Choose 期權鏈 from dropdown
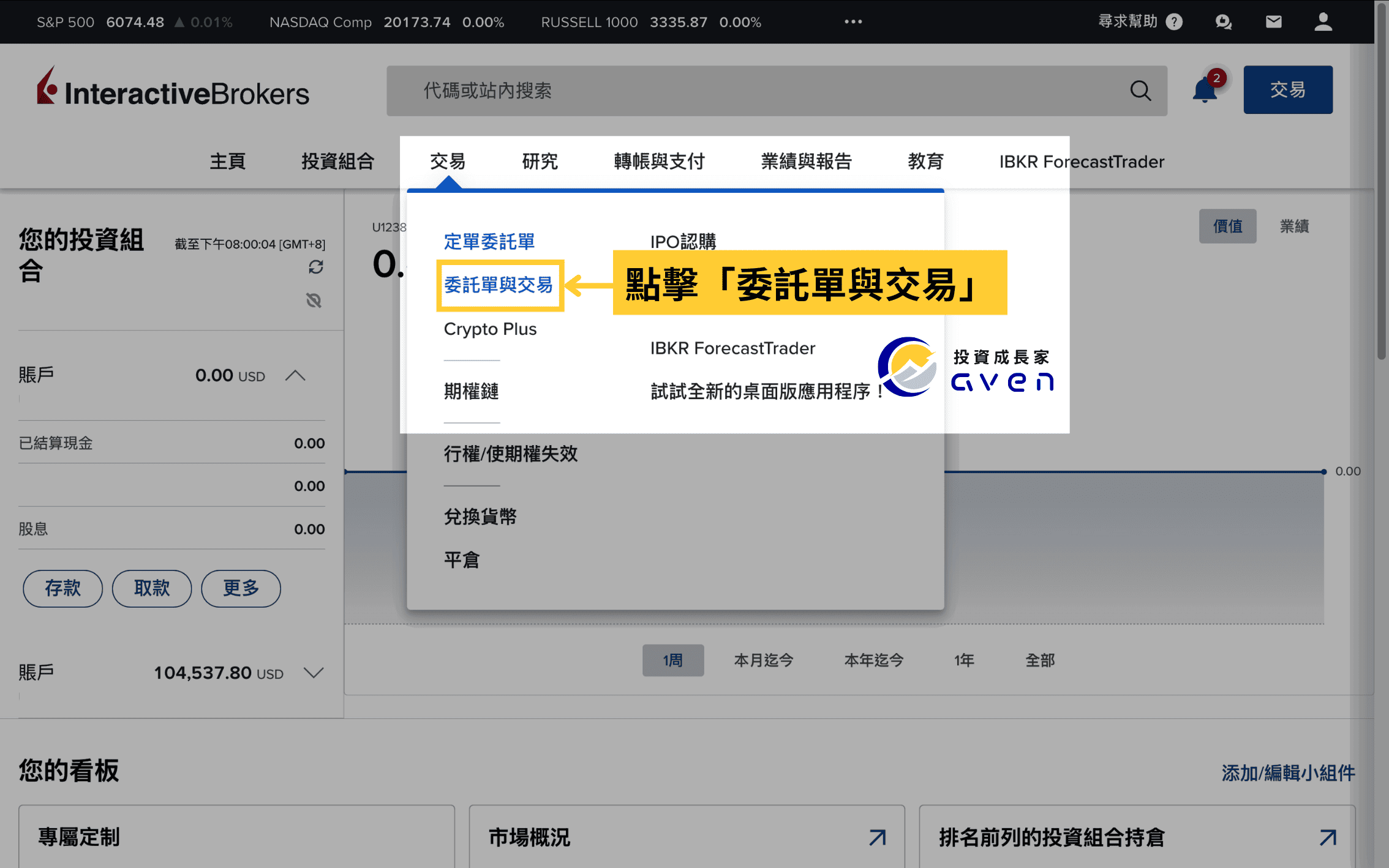This screenshot has height=868, width=1389. [472, 391]
